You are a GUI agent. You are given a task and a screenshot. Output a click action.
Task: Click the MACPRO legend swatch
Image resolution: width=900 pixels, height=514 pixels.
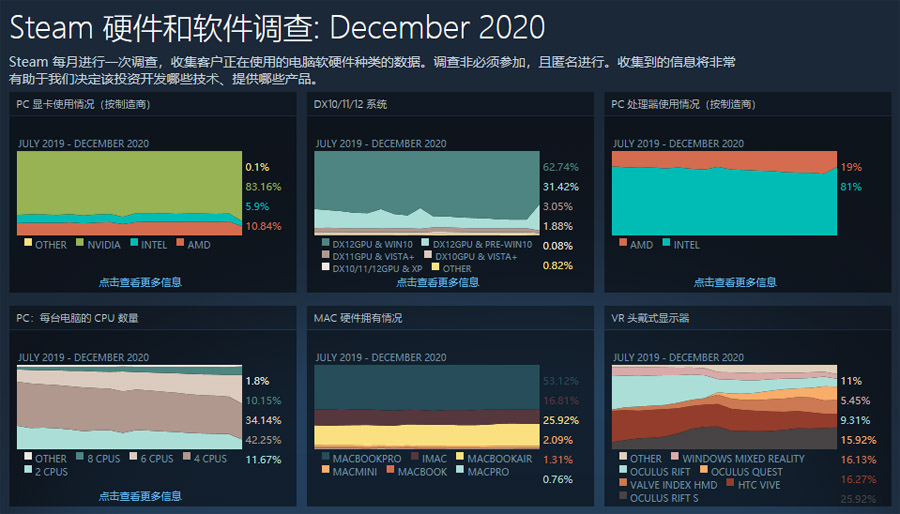460,469
